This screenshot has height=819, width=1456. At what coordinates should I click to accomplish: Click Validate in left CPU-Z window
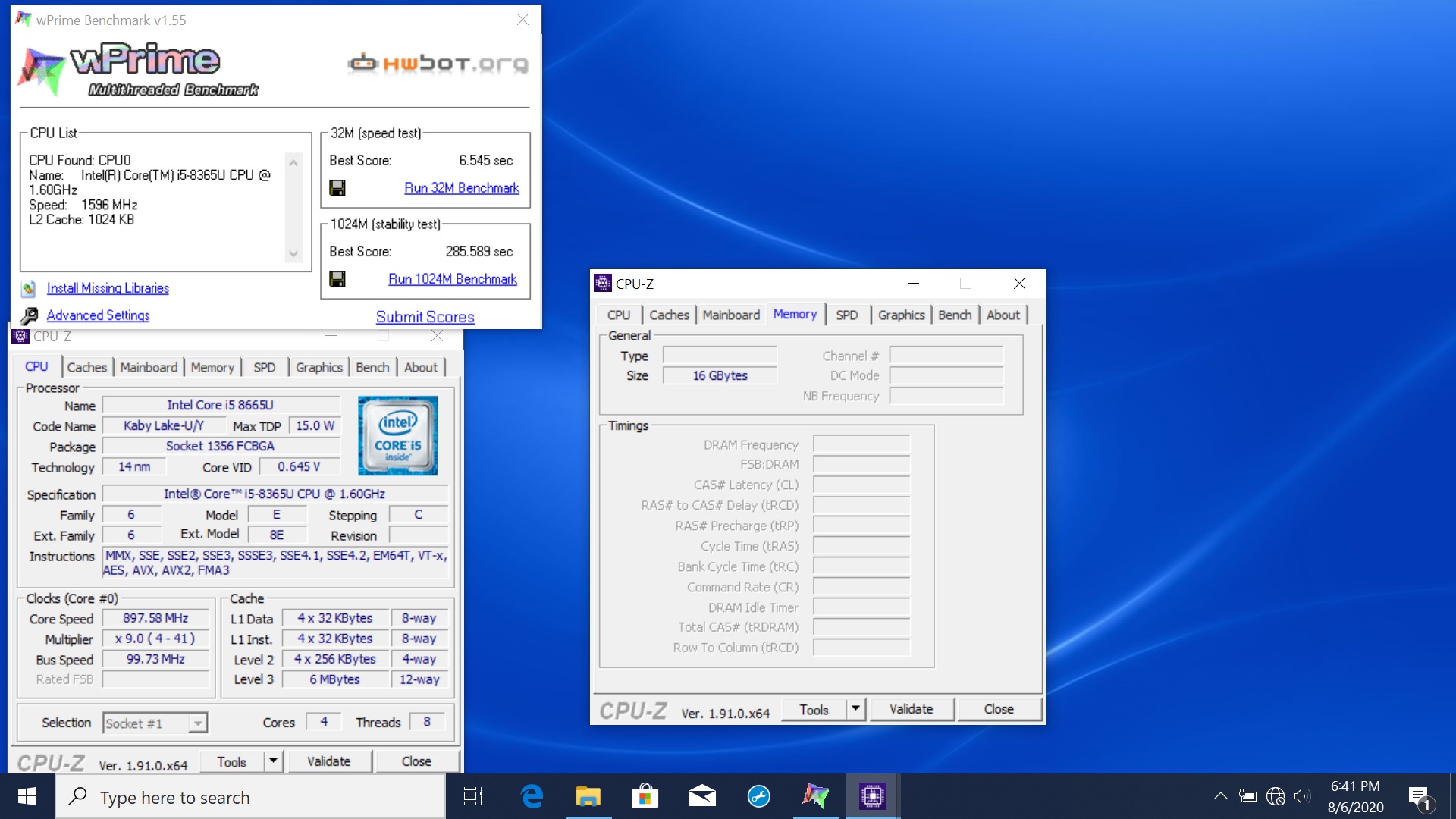click(x=328, y=761)
